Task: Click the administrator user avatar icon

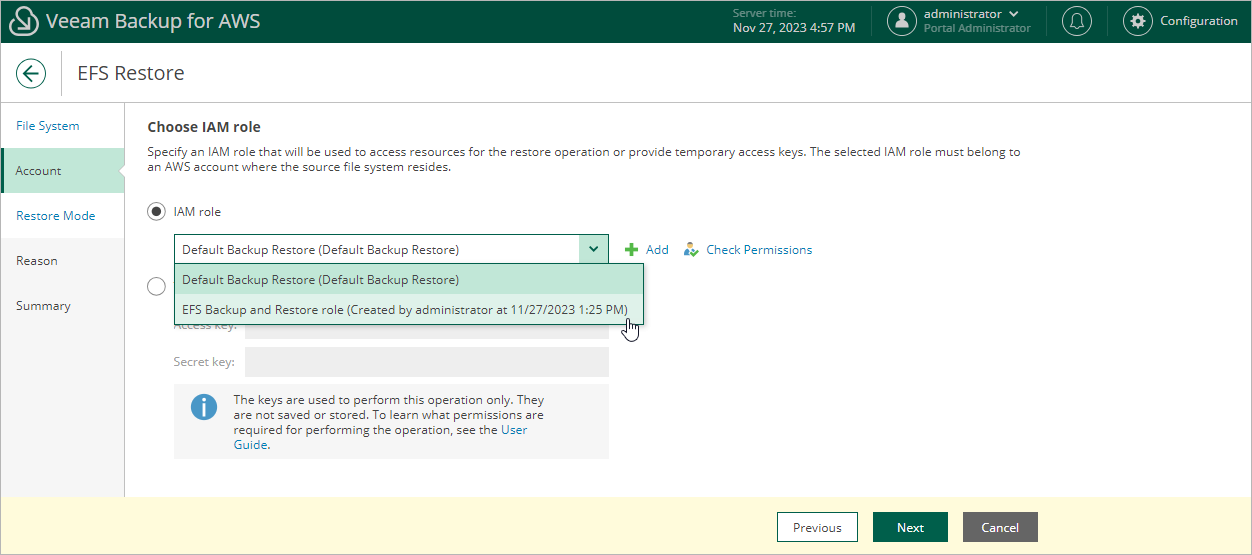Action: (x=902, y=21)
